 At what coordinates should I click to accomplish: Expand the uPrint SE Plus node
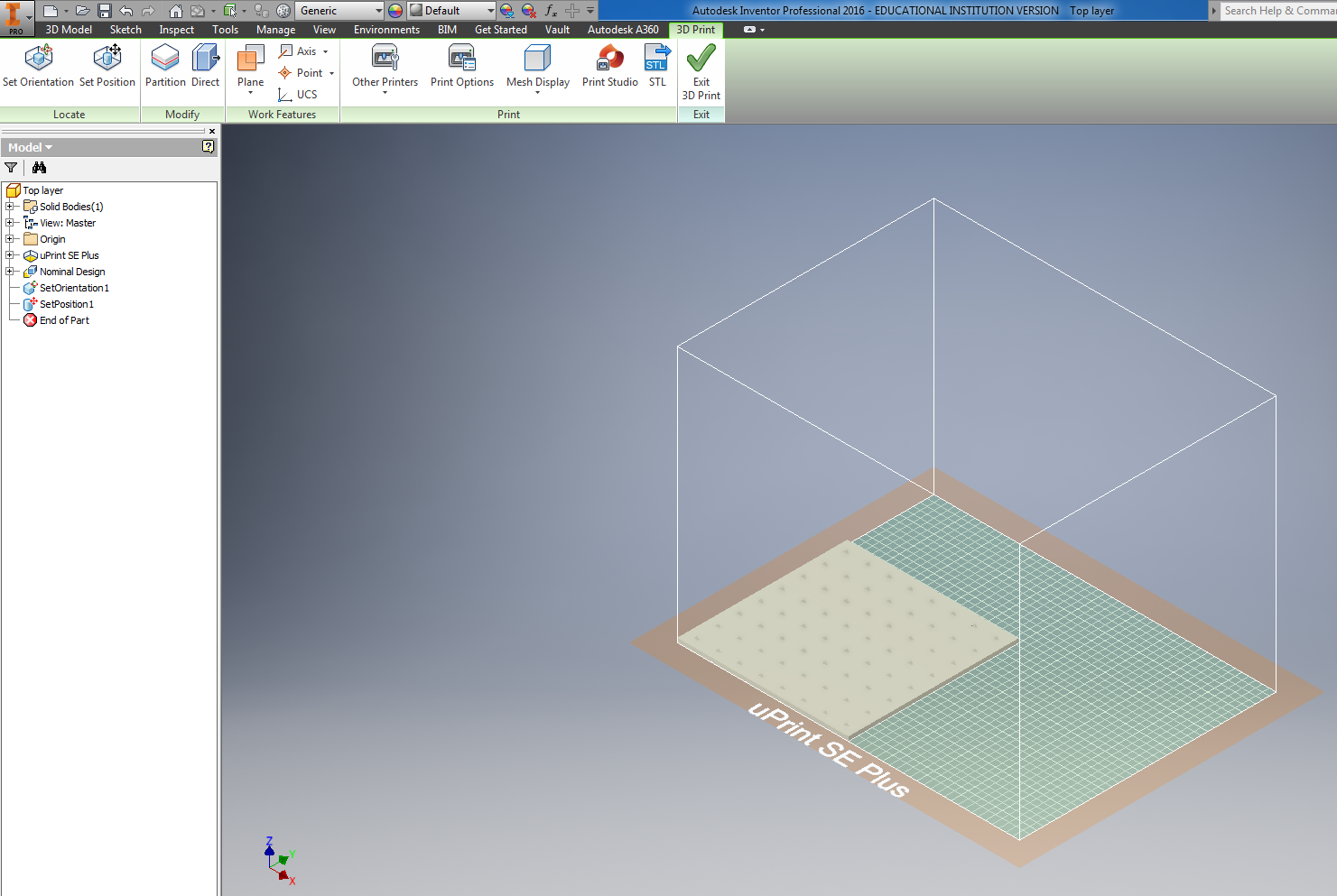pyautogui.click(x=10, y=255)
